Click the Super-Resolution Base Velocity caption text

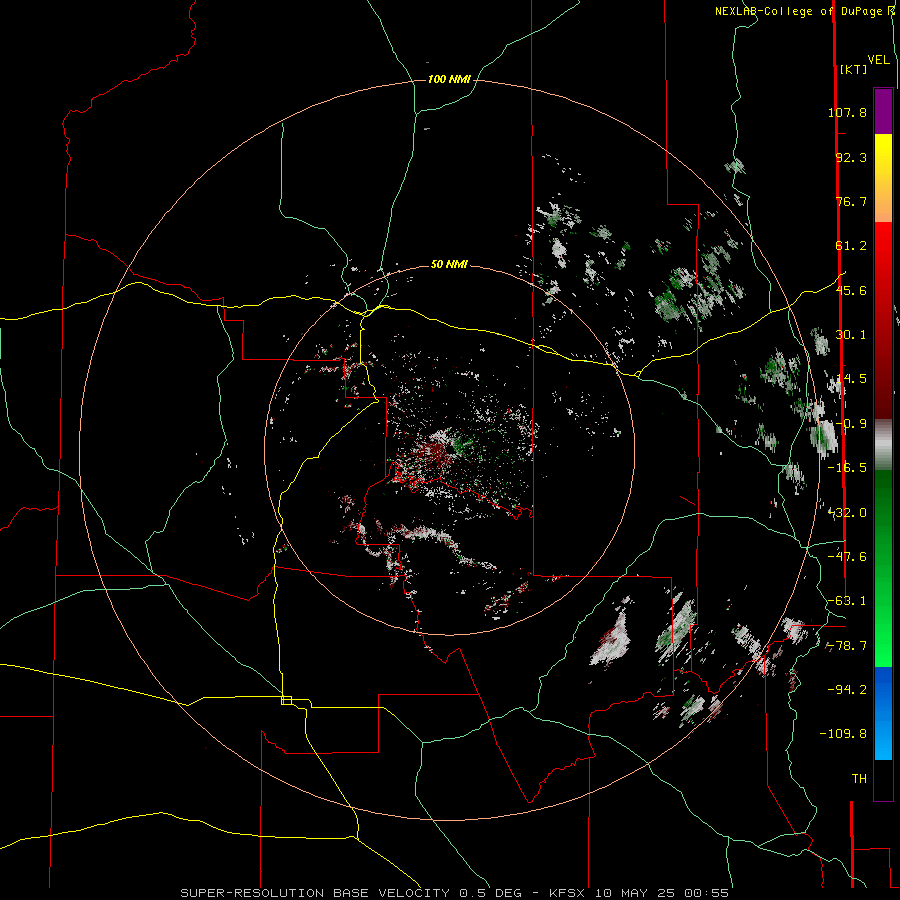point(317,893)
